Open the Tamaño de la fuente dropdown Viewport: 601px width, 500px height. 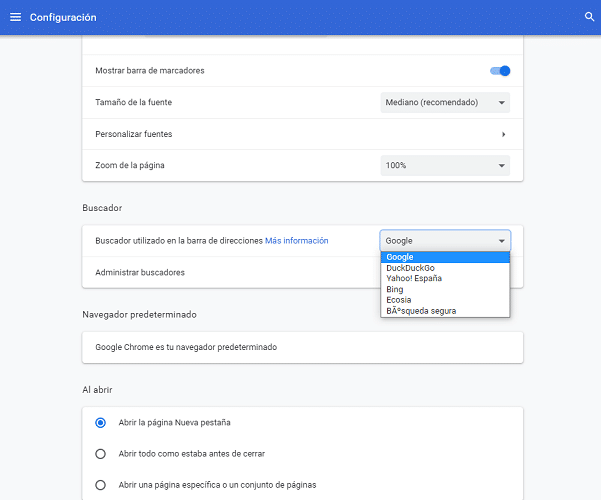[x=445, y=102]
